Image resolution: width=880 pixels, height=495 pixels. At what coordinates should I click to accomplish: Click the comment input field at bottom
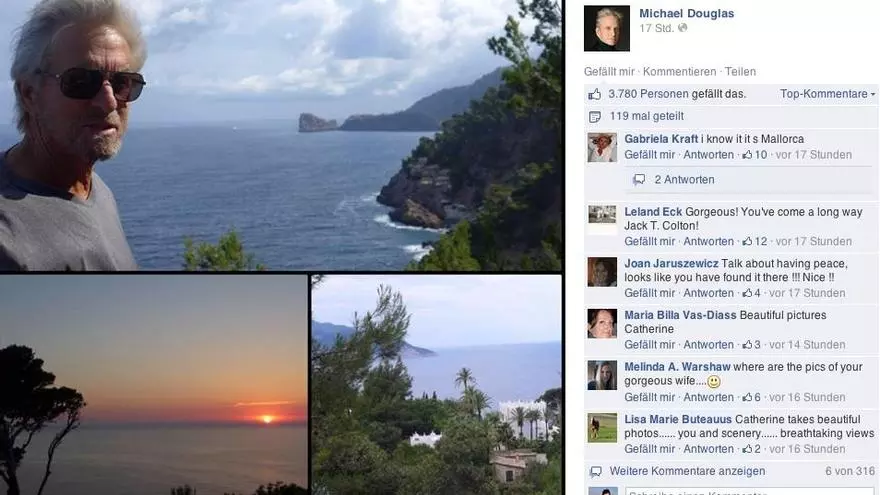749,491
